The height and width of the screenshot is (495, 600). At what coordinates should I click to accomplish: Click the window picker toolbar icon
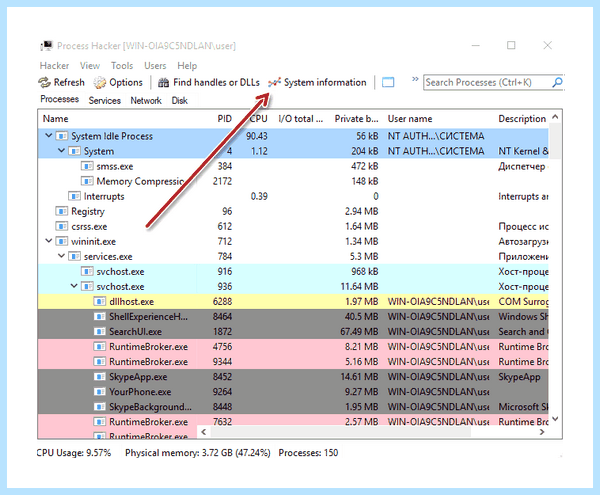(388, 83)
